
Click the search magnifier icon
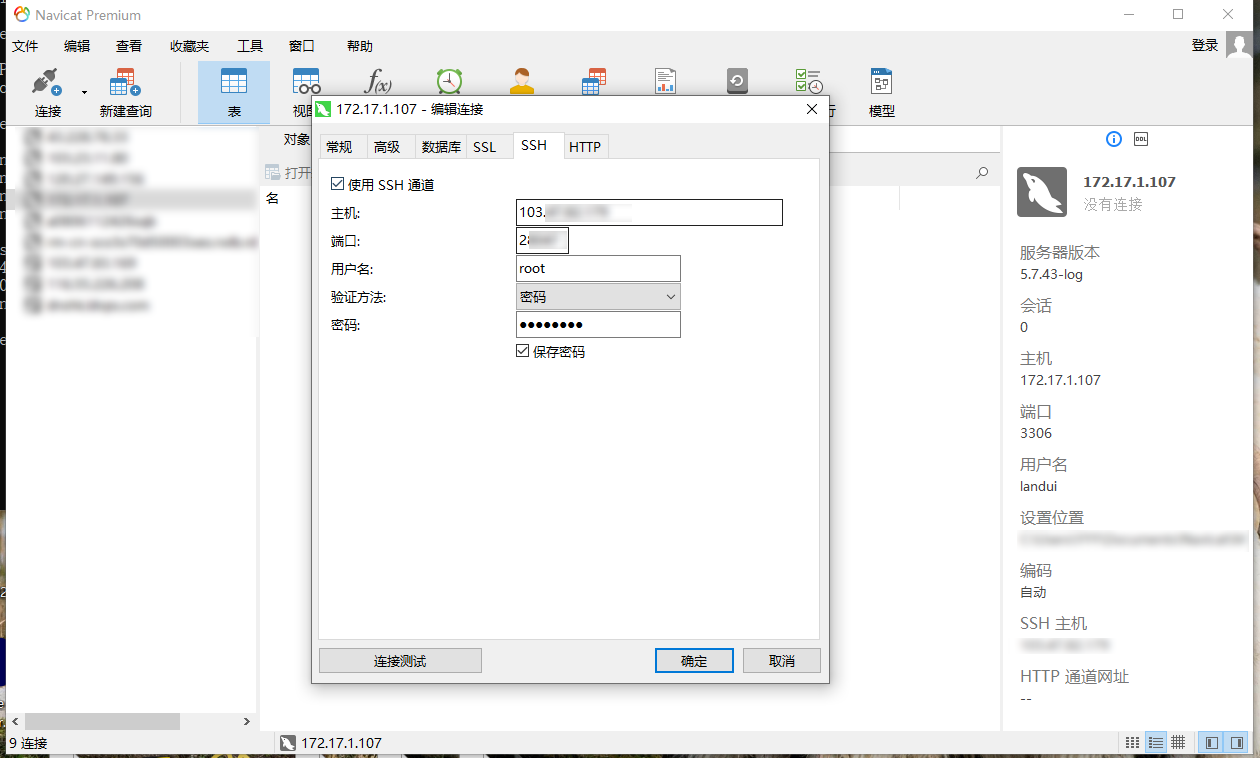tap(982, 173)
